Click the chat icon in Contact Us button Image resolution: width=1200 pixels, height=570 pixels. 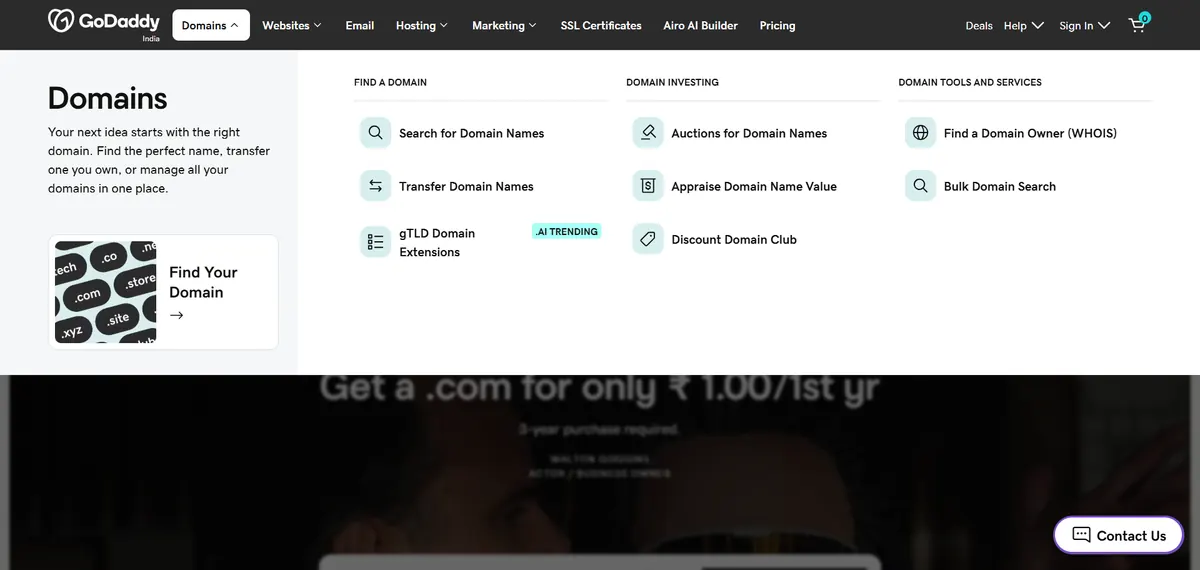1081,535
